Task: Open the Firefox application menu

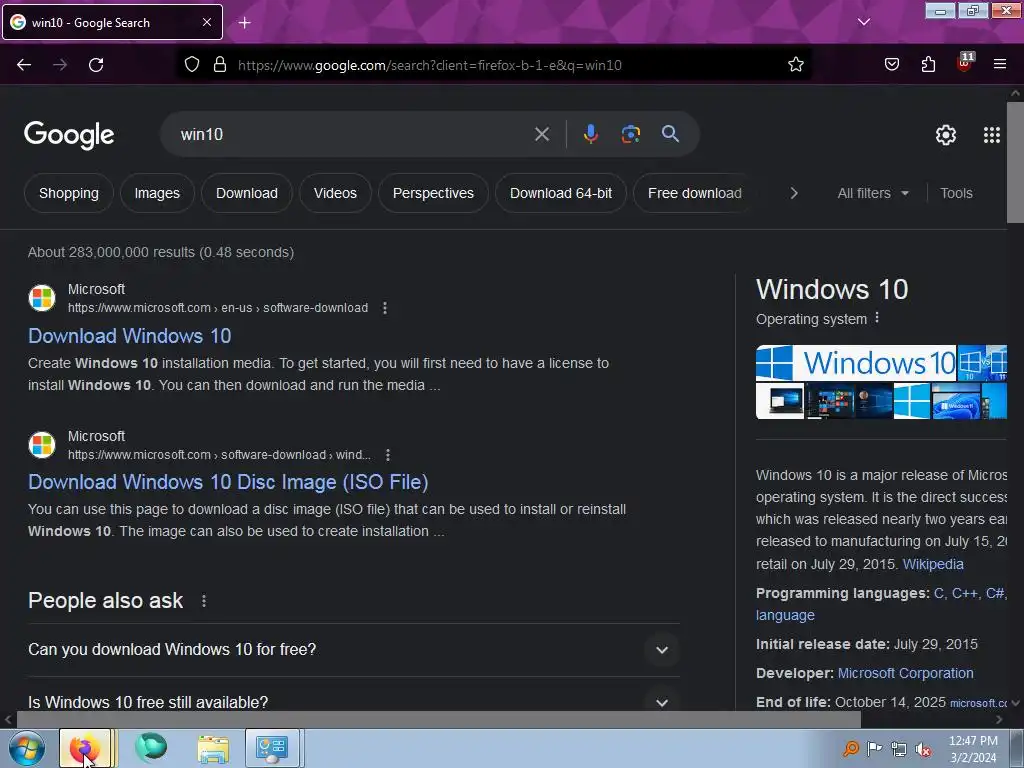Action: pyautogui.click(x=999, y=64)
